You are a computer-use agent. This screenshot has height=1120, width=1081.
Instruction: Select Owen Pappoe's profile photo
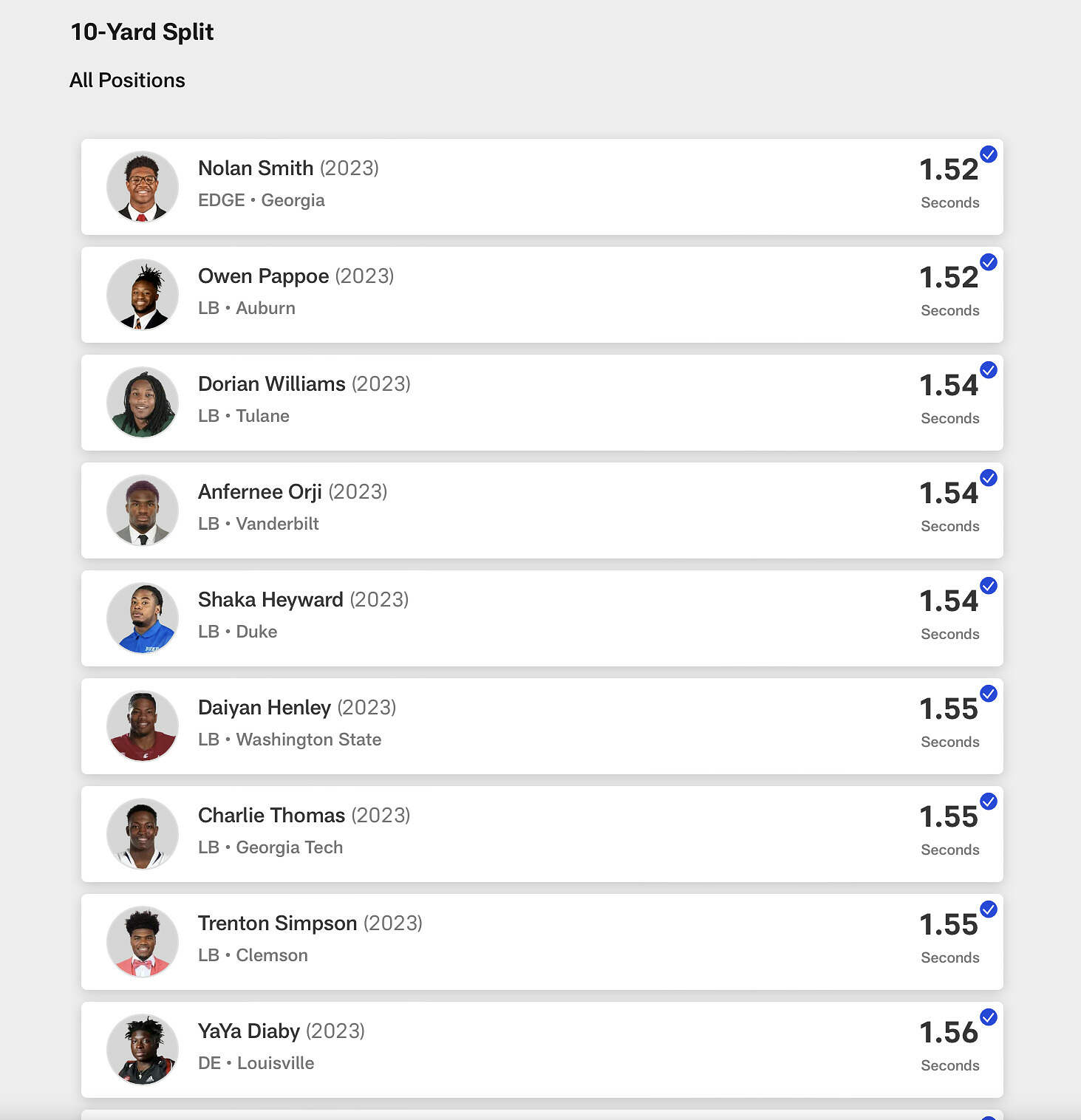(143, 295)
